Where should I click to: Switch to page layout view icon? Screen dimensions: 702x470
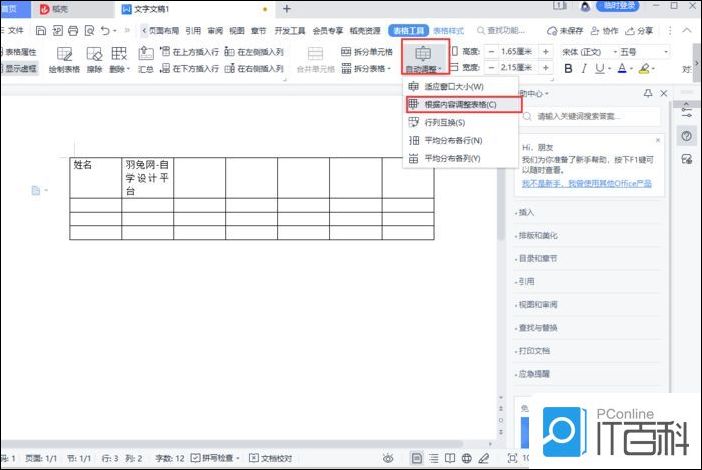(416, 458)
